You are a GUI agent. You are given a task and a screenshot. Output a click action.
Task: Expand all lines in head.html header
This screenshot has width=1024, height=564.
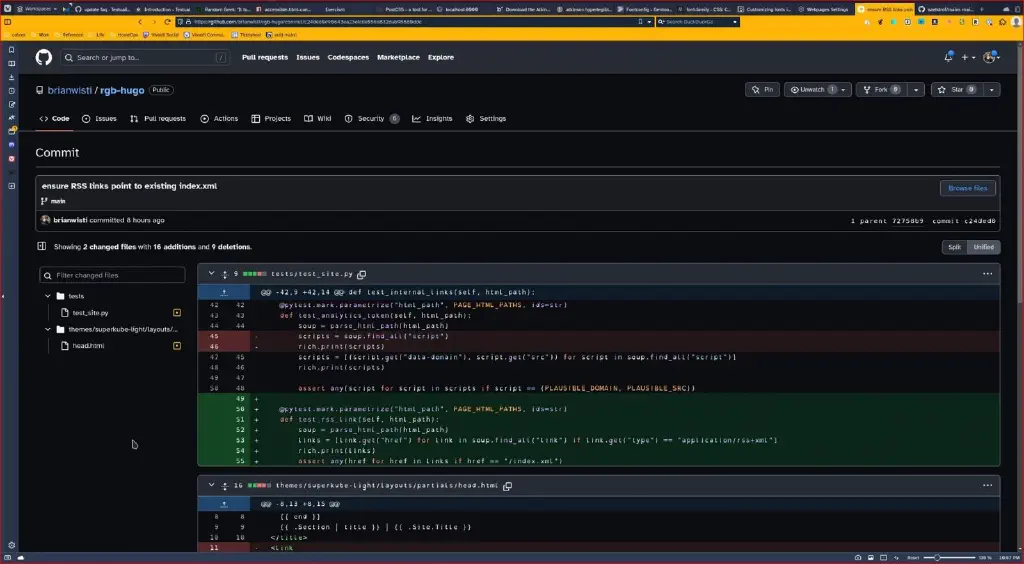(x=225, y=486)
